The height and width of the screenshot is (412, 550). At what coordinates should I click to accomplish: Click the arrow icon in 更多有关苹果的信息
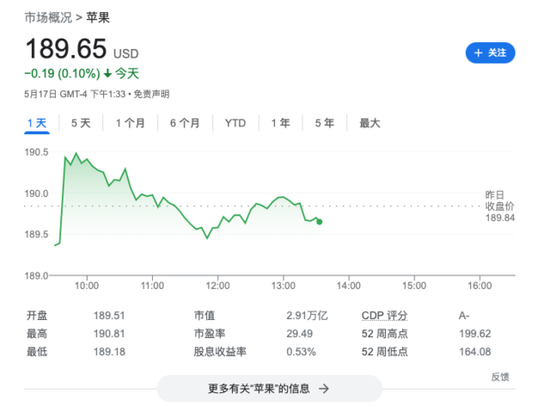(324, 389)
